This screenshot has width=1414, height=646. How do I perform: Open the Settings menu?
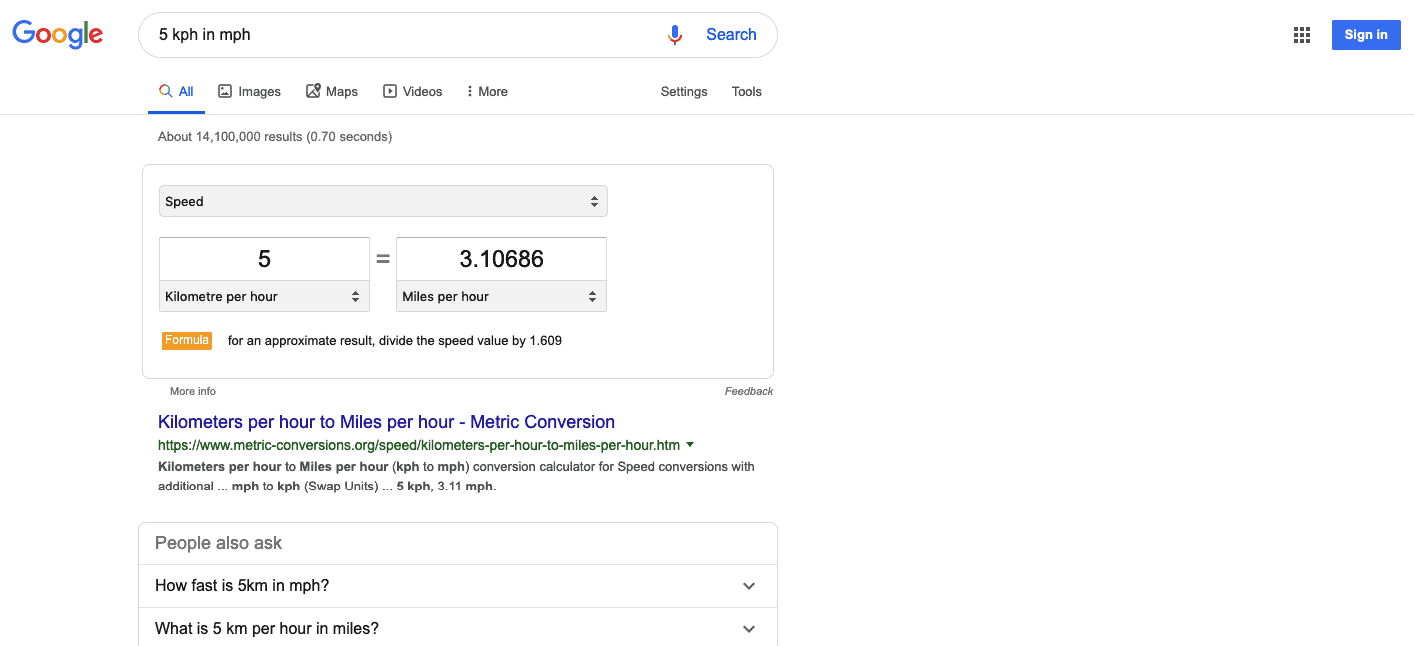pyautogui.click(x=683, y=91)
